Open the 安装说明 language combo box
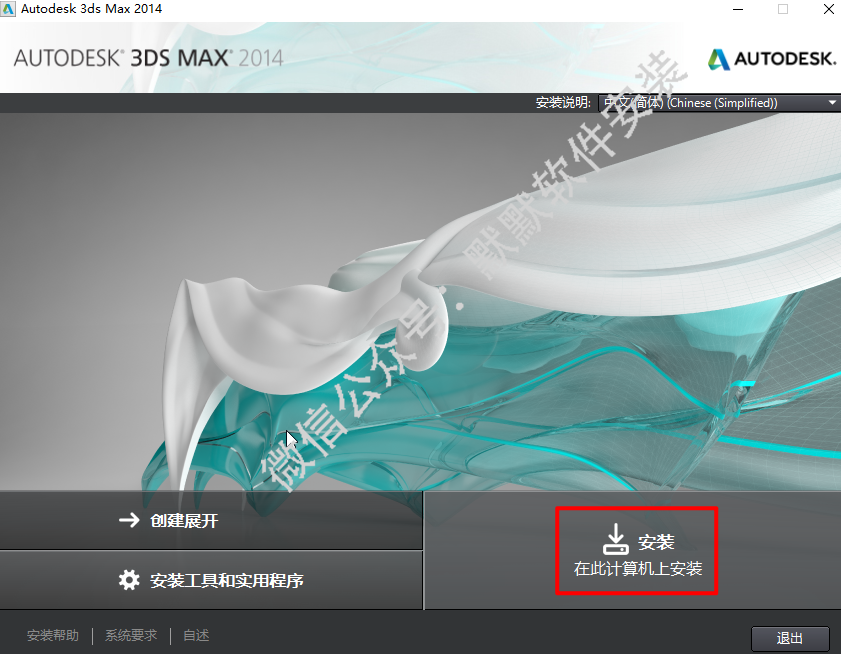This screenshot has height=654, width=841. click(719, 102)
